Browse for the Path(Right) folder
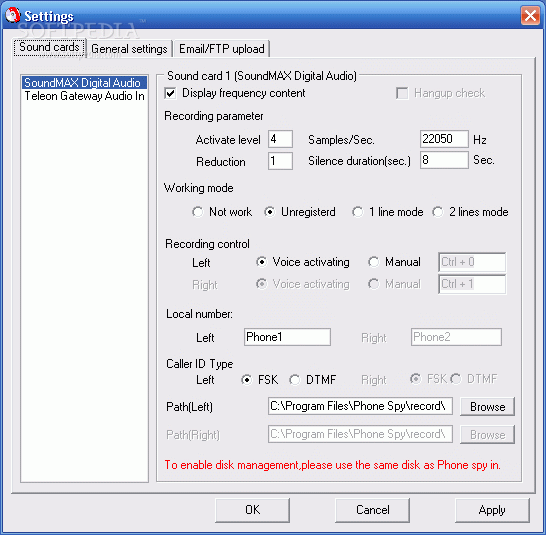Image resolution: width=546 pixels, height=535 pixels. tap(487, 434)
